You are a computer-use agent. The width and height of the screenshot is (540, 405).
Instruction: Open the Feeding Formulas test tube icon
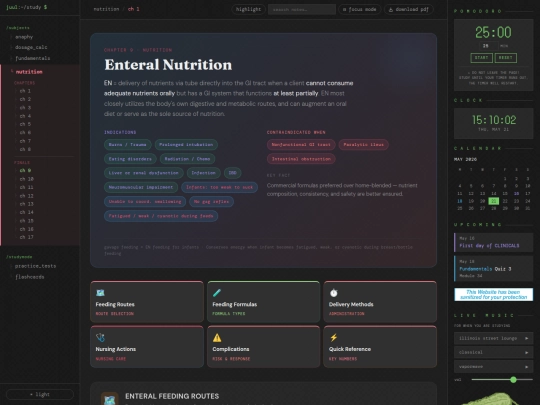pos(217,293)
